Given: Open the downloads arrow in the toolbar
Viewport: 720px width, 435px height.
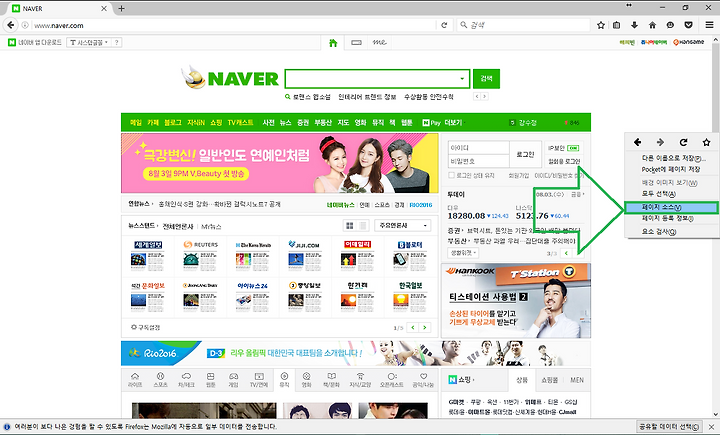Looking at the screenshot, I should tap(635, 25).
